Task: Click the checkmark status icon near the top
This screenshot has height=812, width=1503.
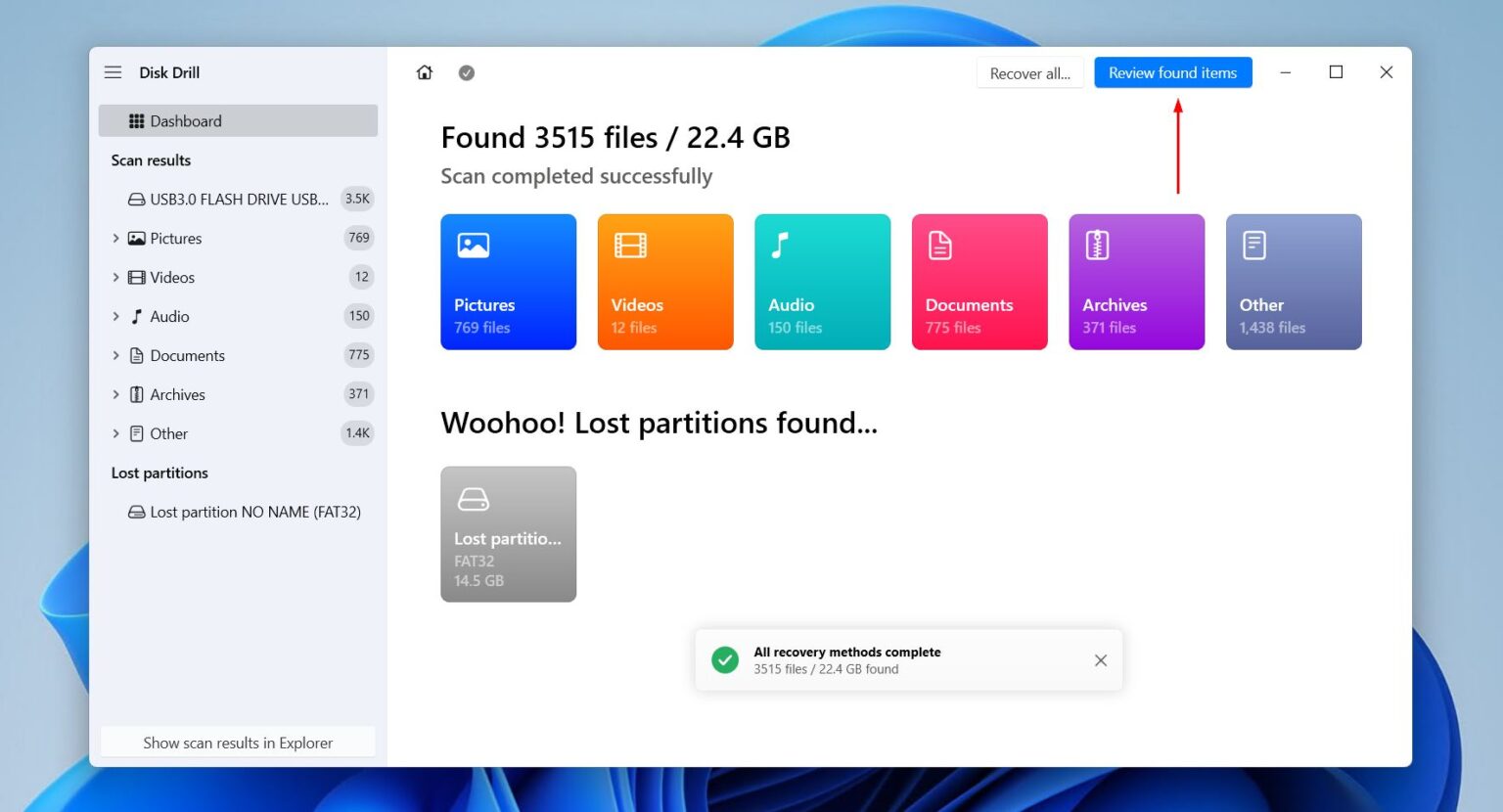Action: 467,72
